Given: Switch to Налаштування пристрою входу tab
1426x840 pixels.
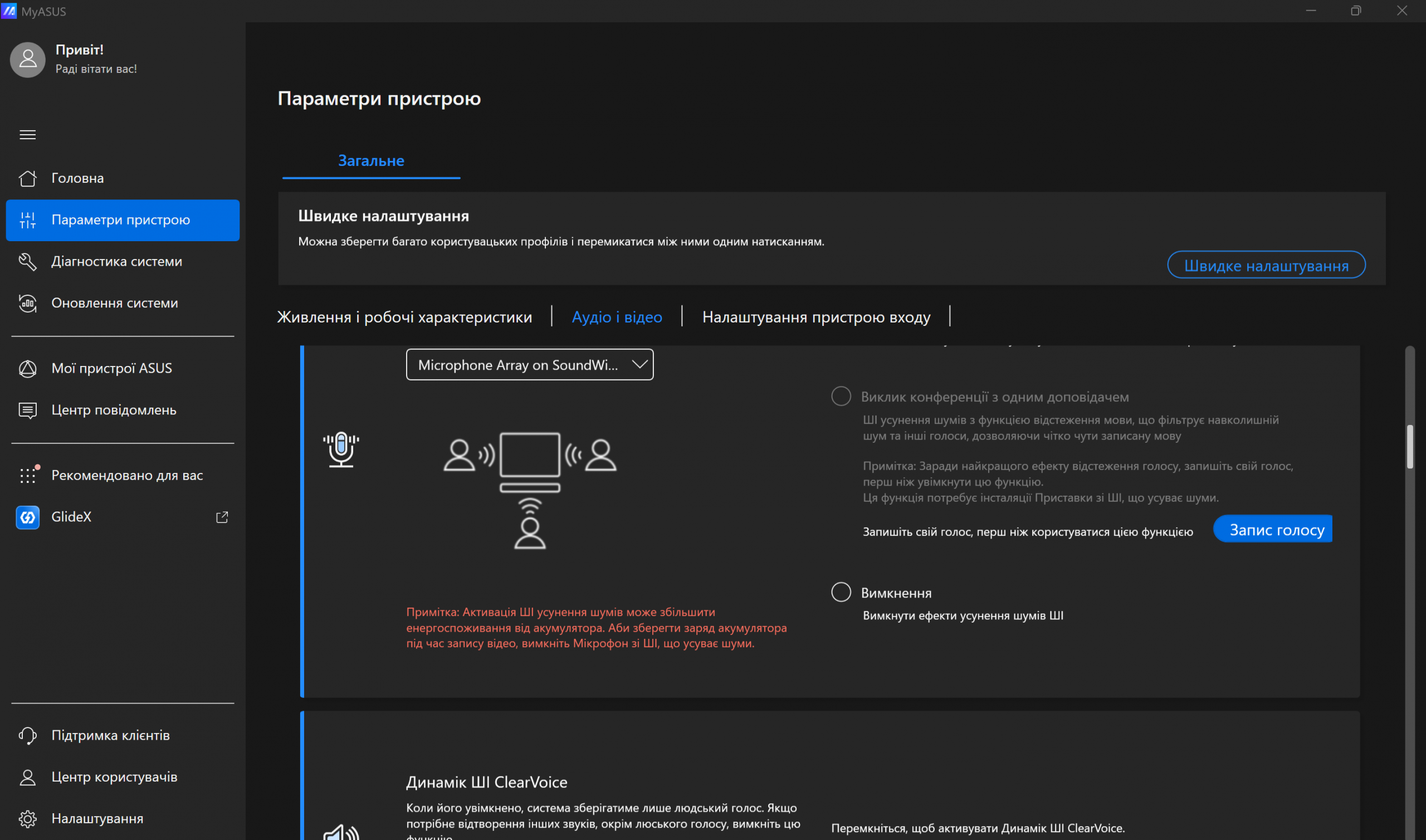Looking at the screenshot, I should click(816, 317).
